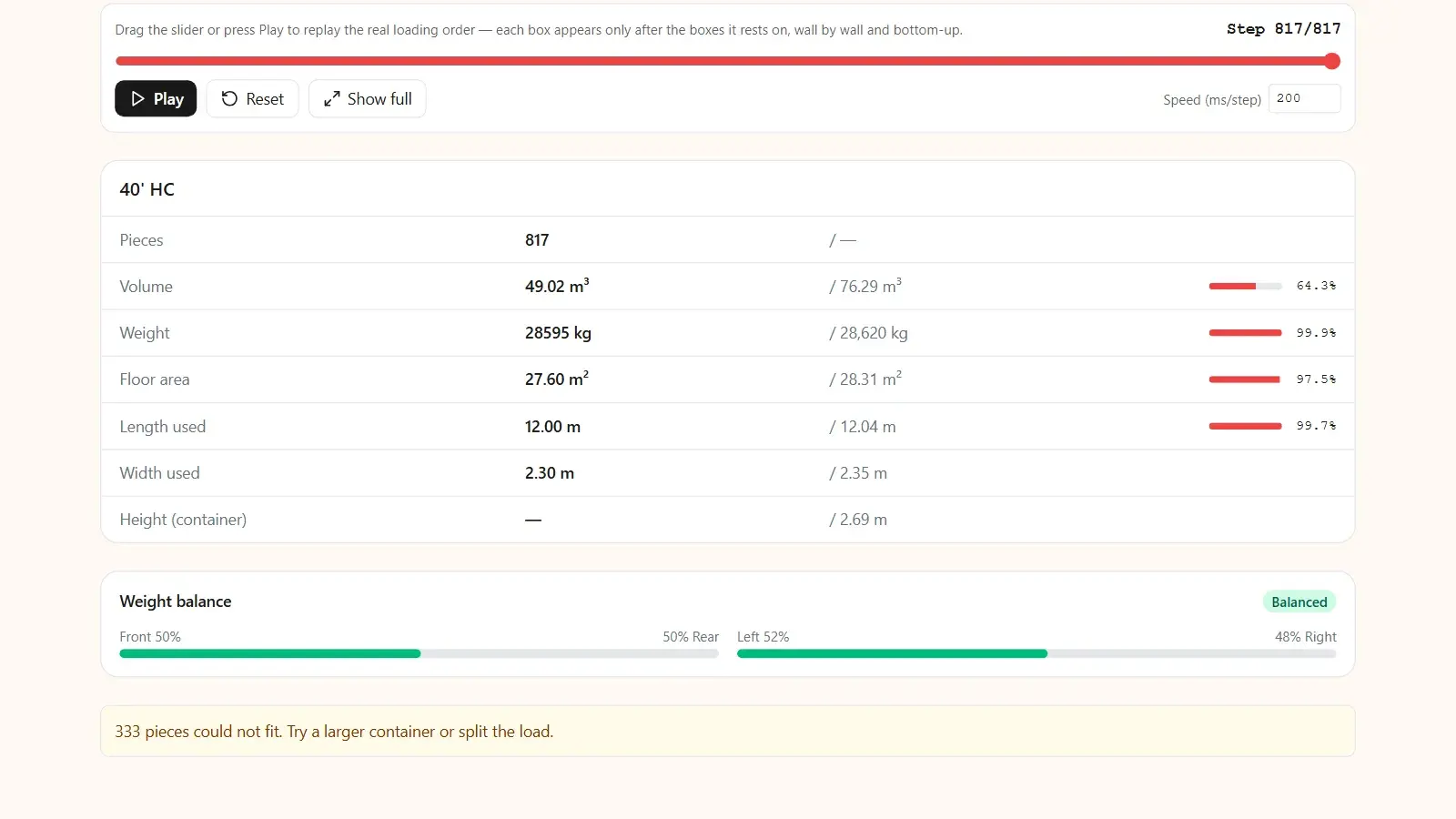
Task: Click the Floor area 97.5% percentage
Action: 1316,379
